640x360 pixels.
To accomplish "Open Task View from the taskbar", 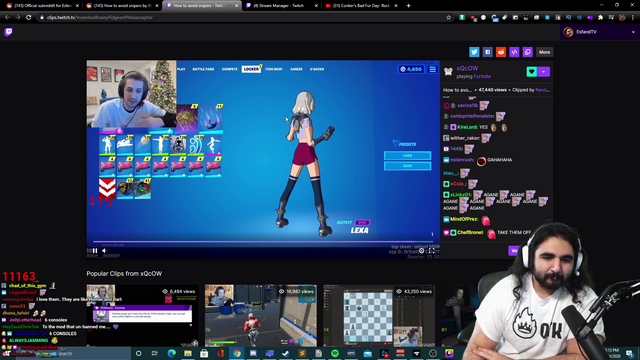I will [x=155, y=353].
